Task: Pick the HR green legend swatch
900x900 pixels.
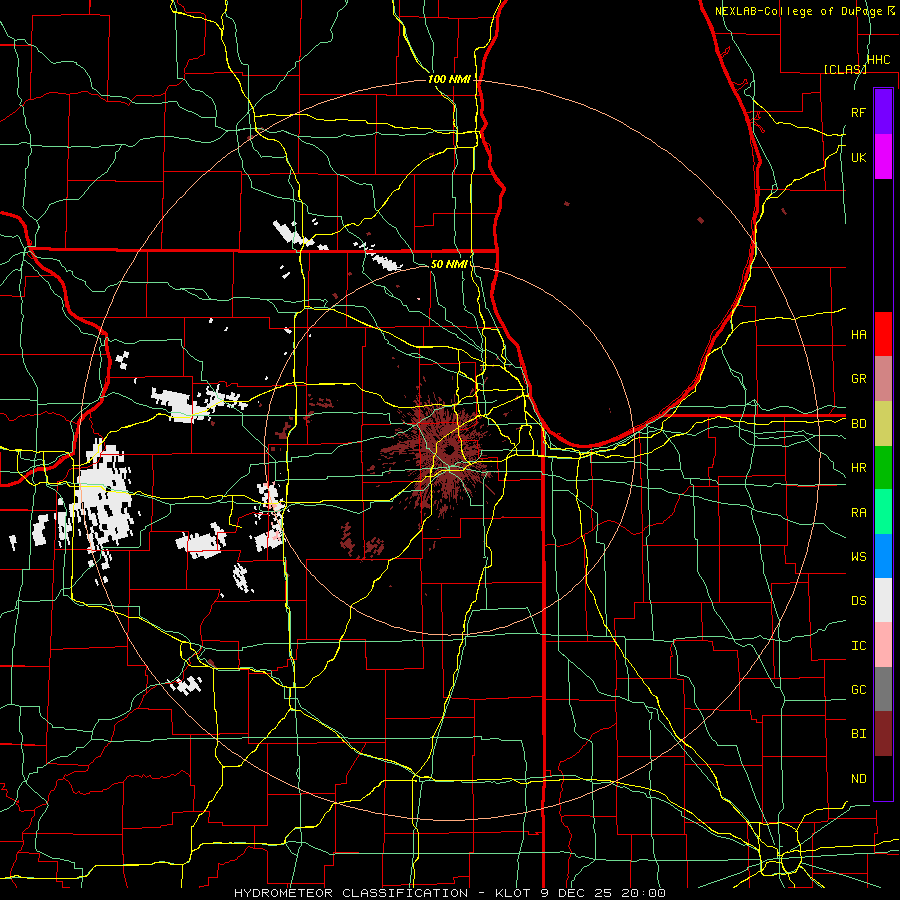Action: click(x=883, y=468)
